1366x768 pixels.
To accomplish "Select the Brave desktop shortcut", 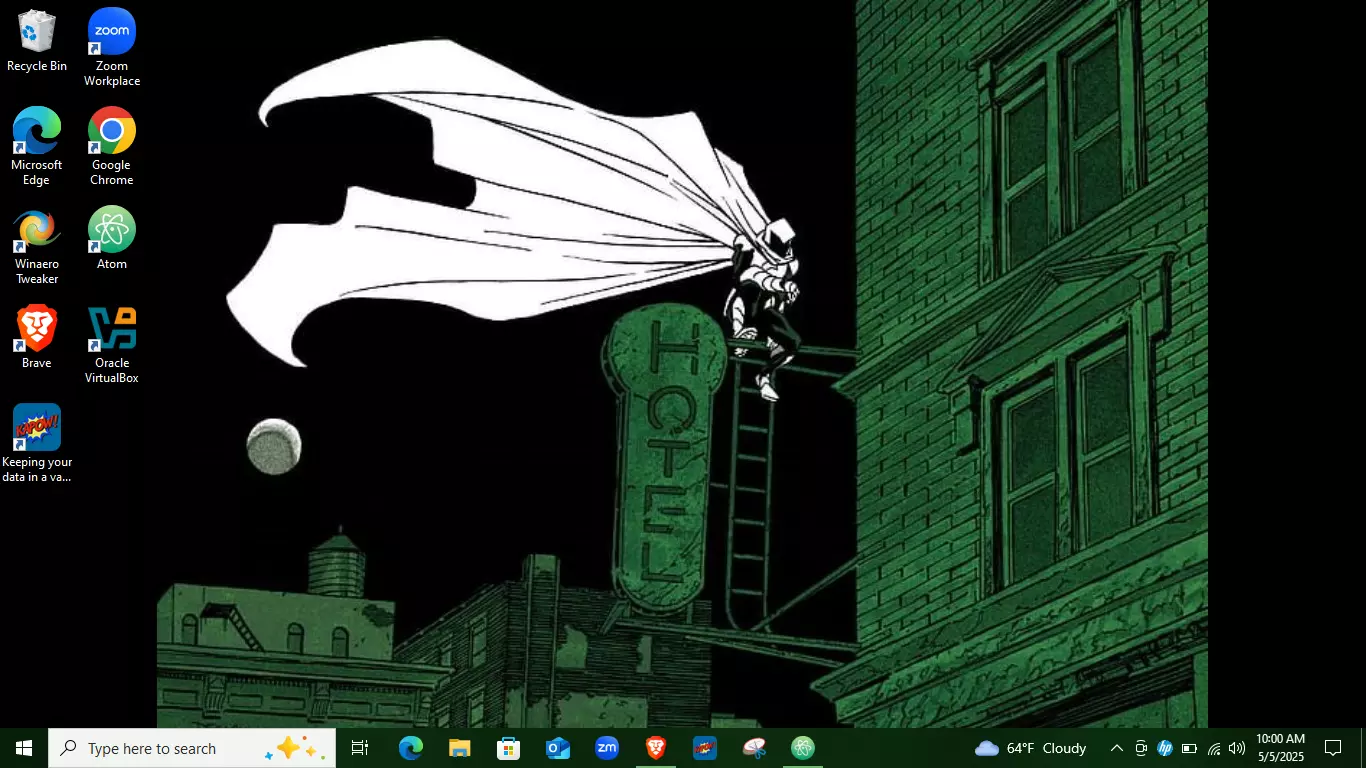I will coord(37,337).
